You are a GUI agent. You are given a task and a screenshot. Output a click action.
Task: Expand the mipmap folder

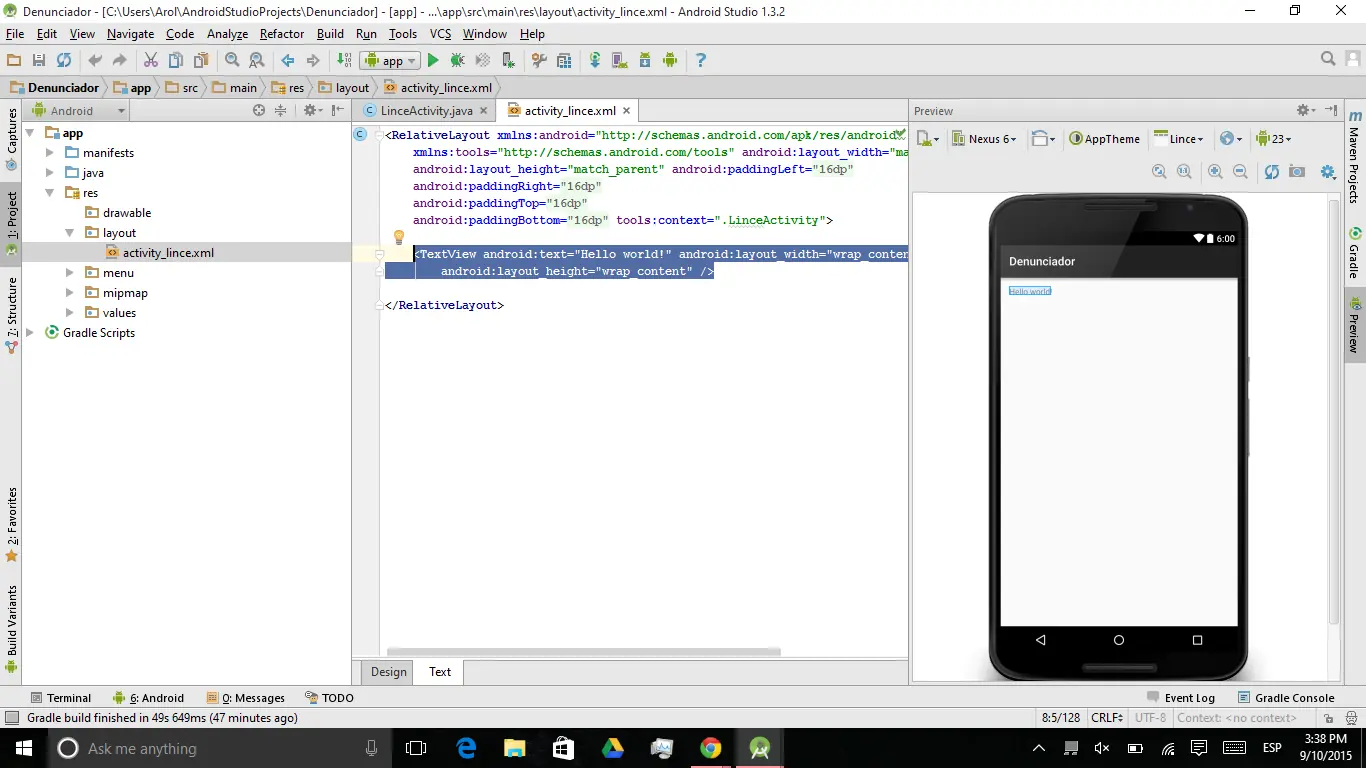click(x=70, y=293)
